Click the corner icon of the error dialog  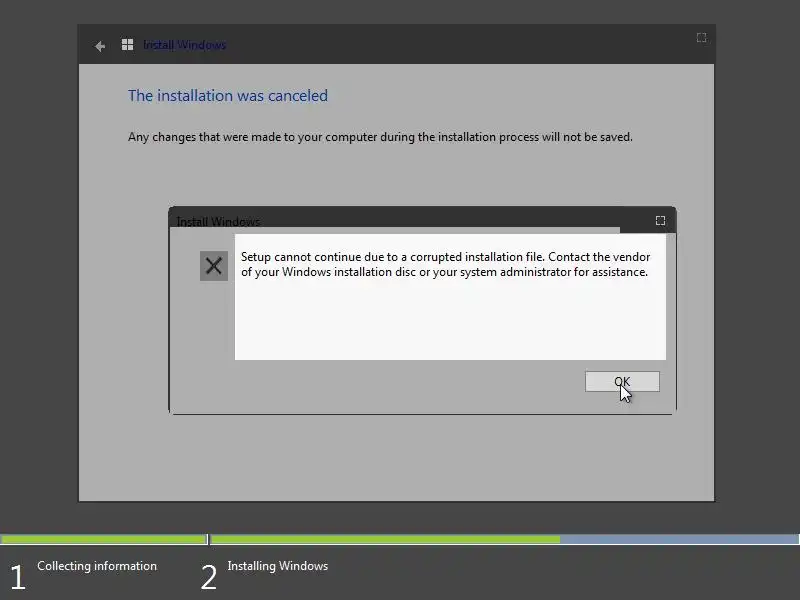click(660, 220)
